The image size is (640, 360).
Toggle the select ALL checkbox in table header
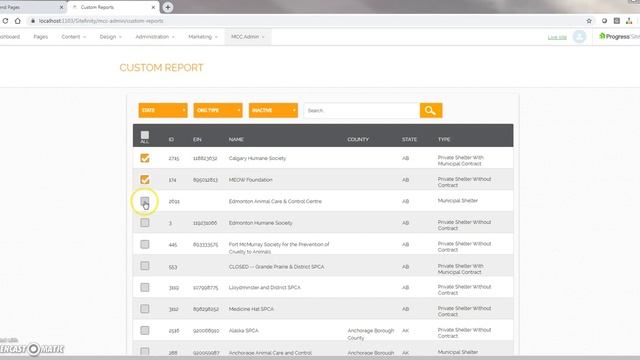click(144, 135)
